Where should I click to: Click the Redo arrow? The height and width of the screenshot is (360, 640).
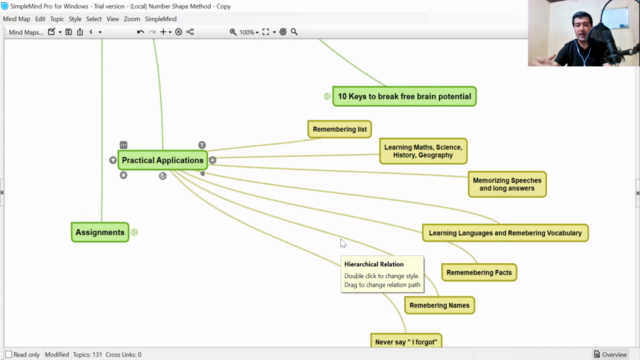(x=152, y=32)
